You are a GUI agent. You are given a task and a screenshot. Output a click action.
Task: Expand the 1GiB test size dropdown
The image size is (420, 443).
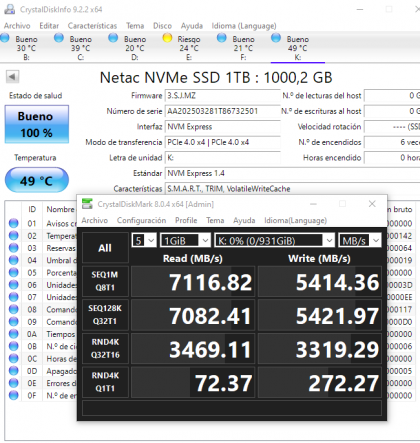click(x=185, y=240)
